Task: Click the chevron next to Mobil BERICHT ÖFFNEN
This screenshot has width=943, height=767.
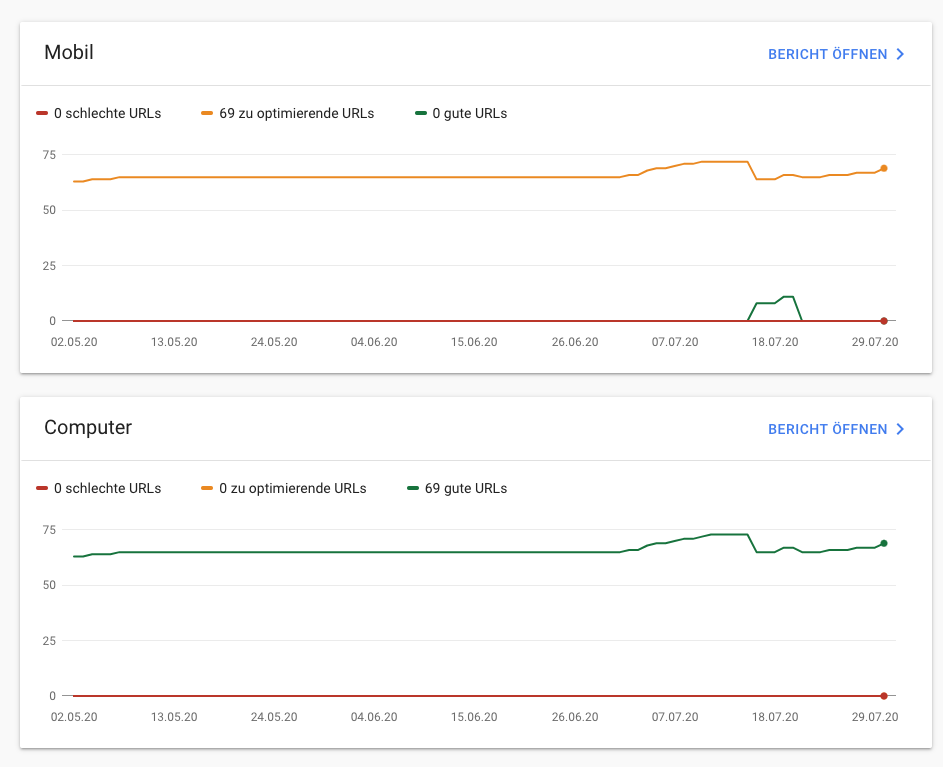Action: click(x=900, y=54)
